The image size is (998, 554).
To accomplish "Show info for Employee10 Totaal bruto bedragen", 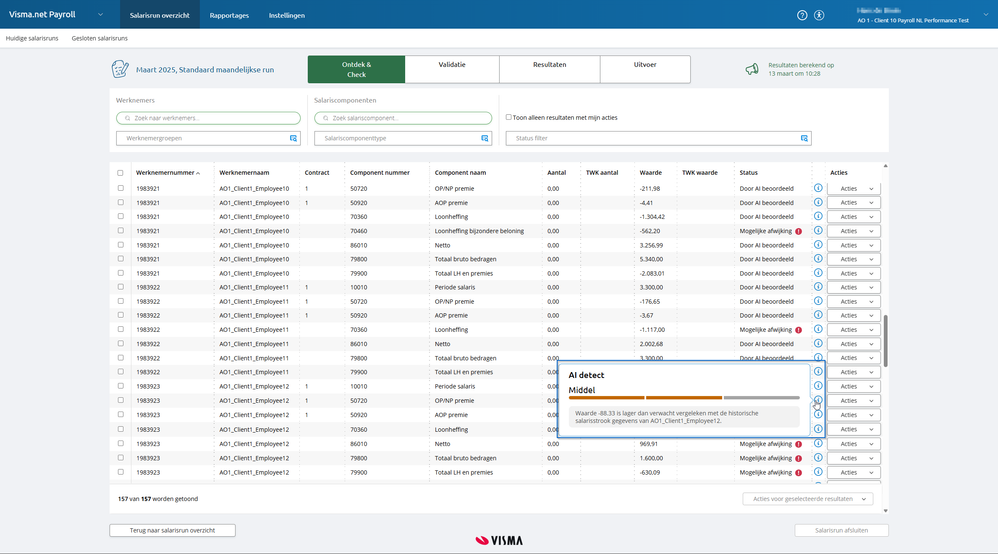I will click(818, 259).
